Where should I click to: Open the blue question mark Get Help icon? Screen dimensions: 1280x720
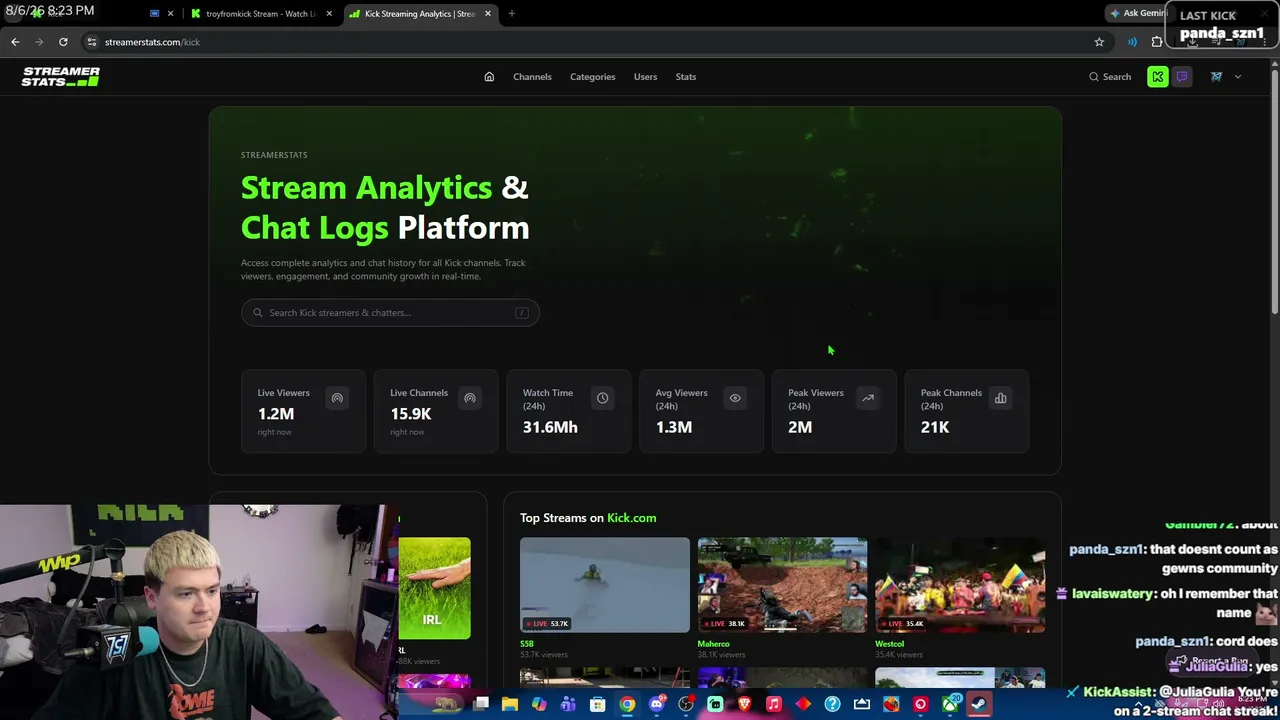(833, 705)
